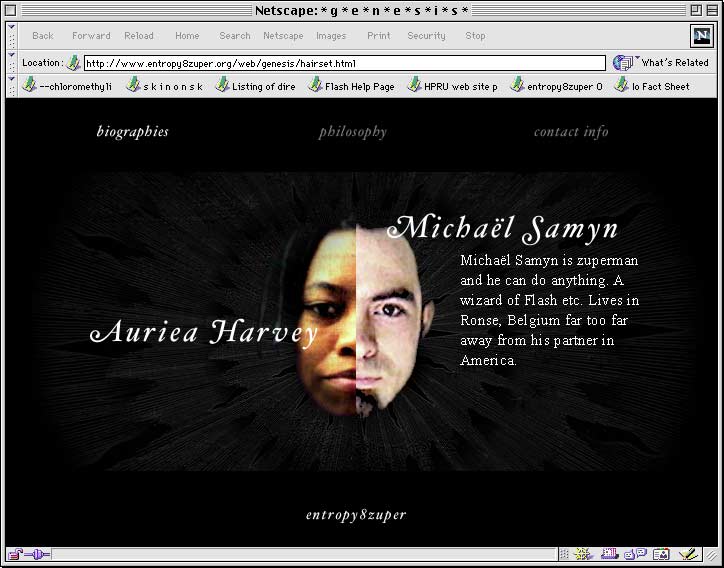Click inside the Location URL field
724x568 pixels.
tap(340, 63)
